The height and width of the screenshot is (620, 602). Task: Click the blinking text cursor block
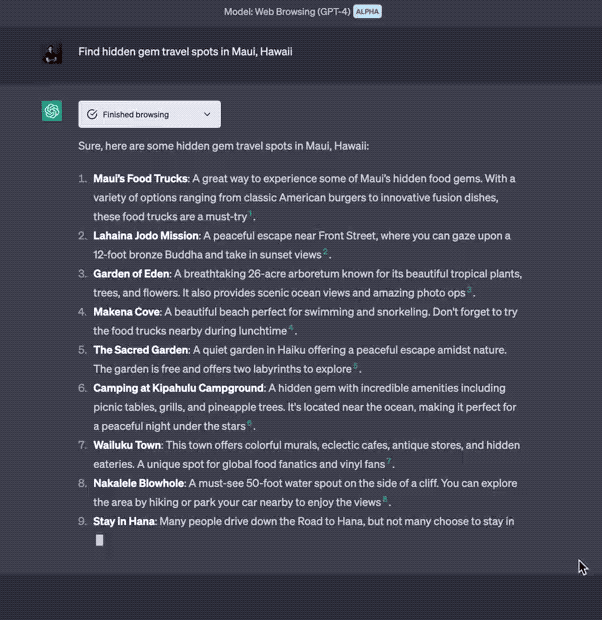coord(99,540)
